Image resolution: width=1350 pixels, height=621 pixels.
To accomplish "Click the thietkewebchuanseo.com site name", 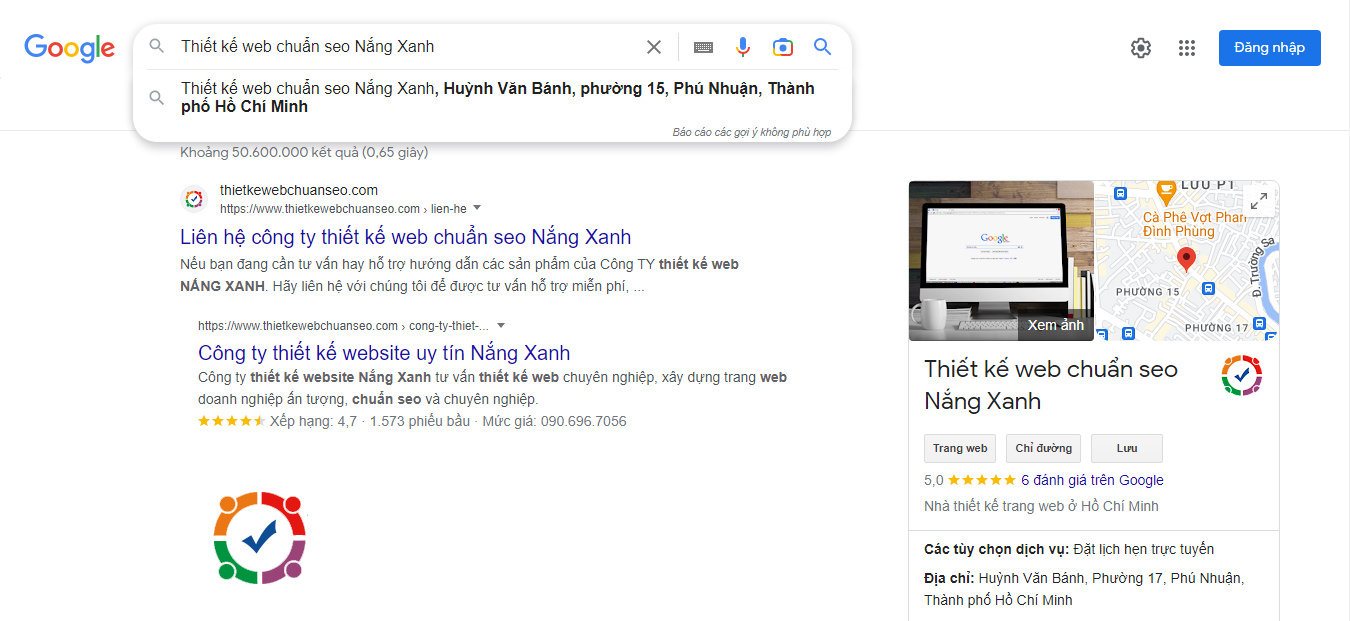I will coord(299,190).
